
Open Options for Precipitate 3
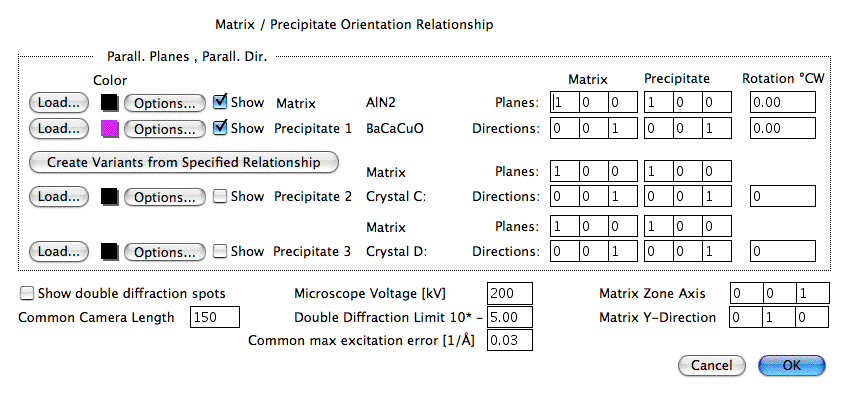(165, 252)
